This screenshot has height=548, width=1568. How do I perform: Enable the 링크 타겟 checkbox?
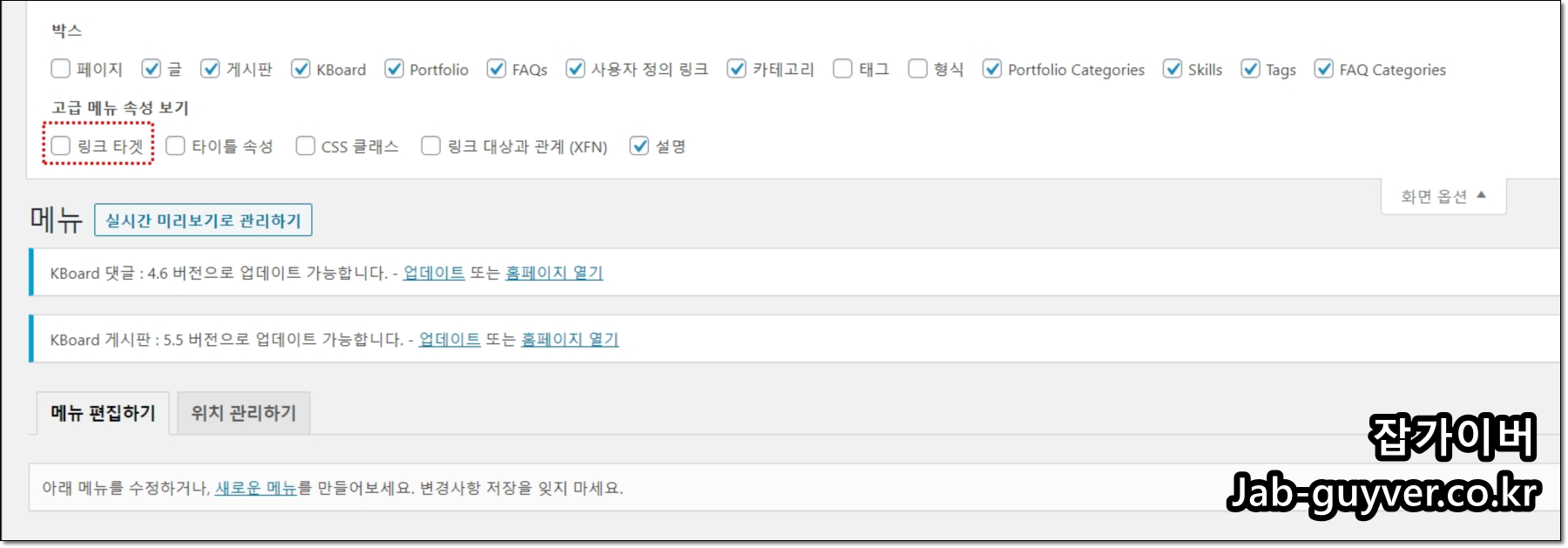tap(60, 145)
